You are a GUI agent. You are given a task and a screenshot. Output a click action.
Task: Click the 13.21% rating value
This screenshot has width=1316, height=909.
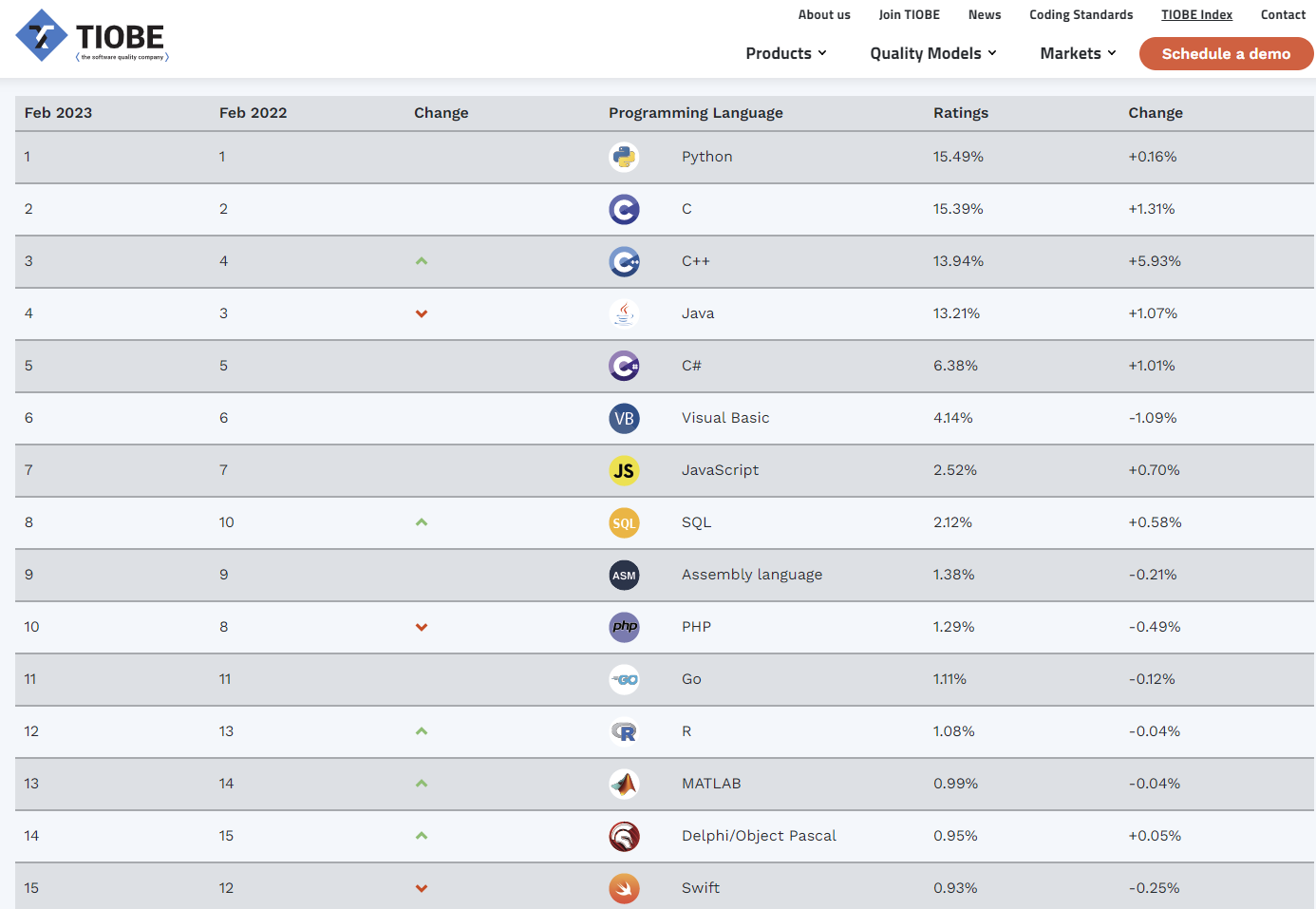tap(956, 313)
